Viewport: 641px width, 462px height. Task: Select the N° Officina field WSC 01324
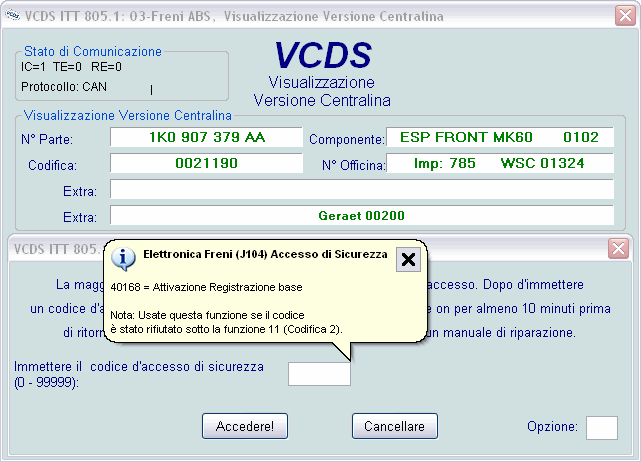(x=500, y=163)
